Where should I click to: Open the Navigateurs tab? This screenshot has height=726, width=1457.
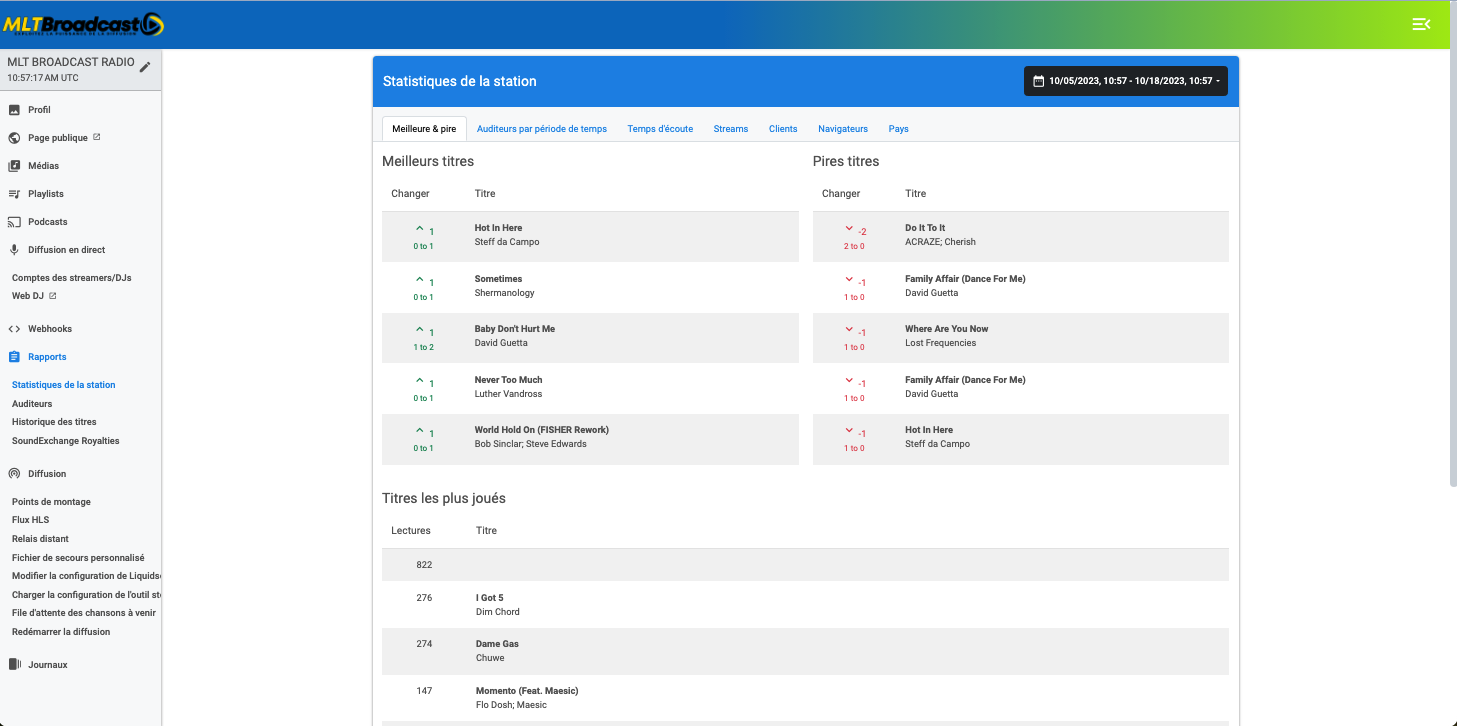[x=842, y=129]
